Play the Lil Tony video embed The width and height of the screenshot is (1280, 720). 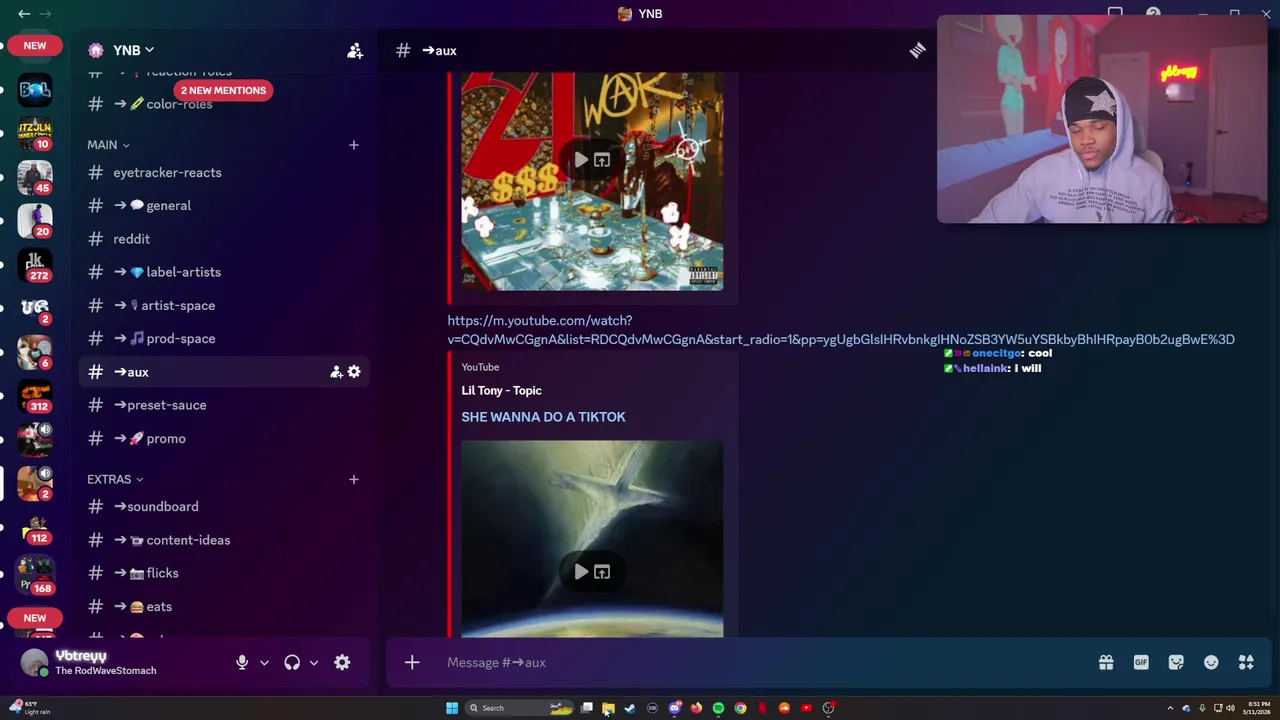click(581, 572)
